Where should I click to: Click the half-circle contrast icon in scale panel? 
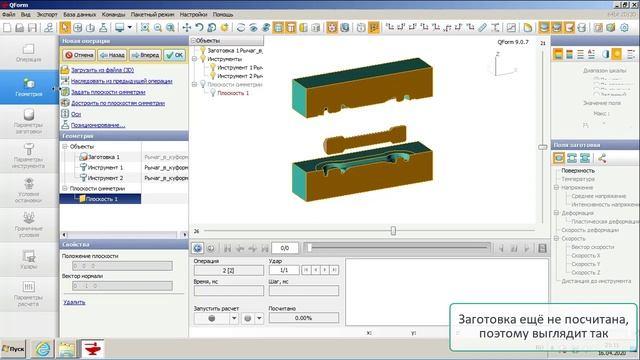(x=605, y=54)
